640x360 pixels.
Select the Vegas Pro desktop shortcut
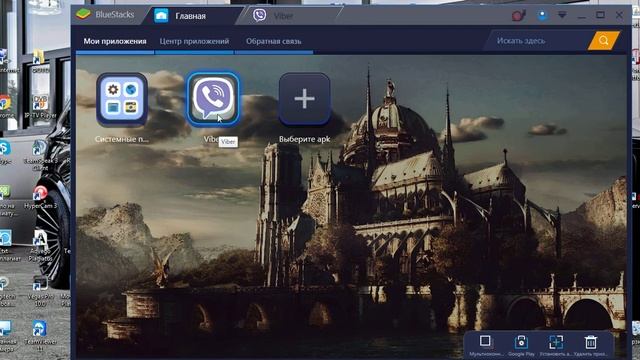pos(40,291)
